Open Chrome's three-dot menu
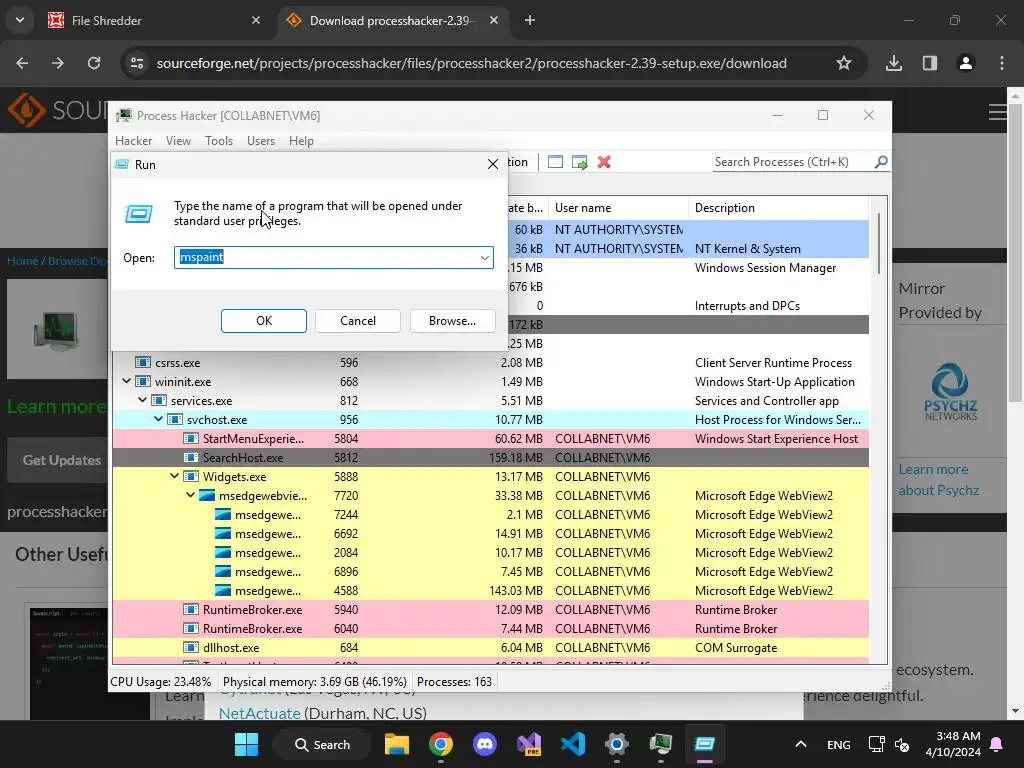The width and height of the screenshot is (1024, 768). tap(1002, 63)
